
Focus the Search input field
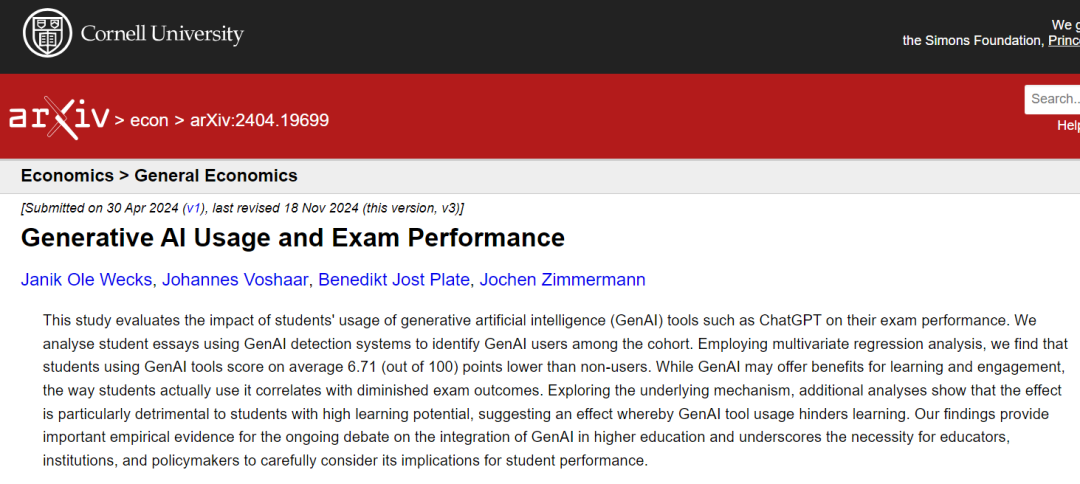coord(1052,99)
